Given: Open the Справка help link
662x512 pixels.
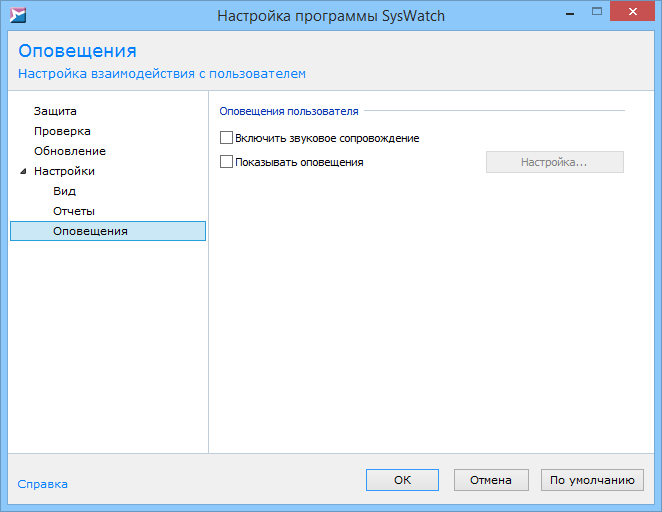Looking at the screenshot, I should pos(42,484).
